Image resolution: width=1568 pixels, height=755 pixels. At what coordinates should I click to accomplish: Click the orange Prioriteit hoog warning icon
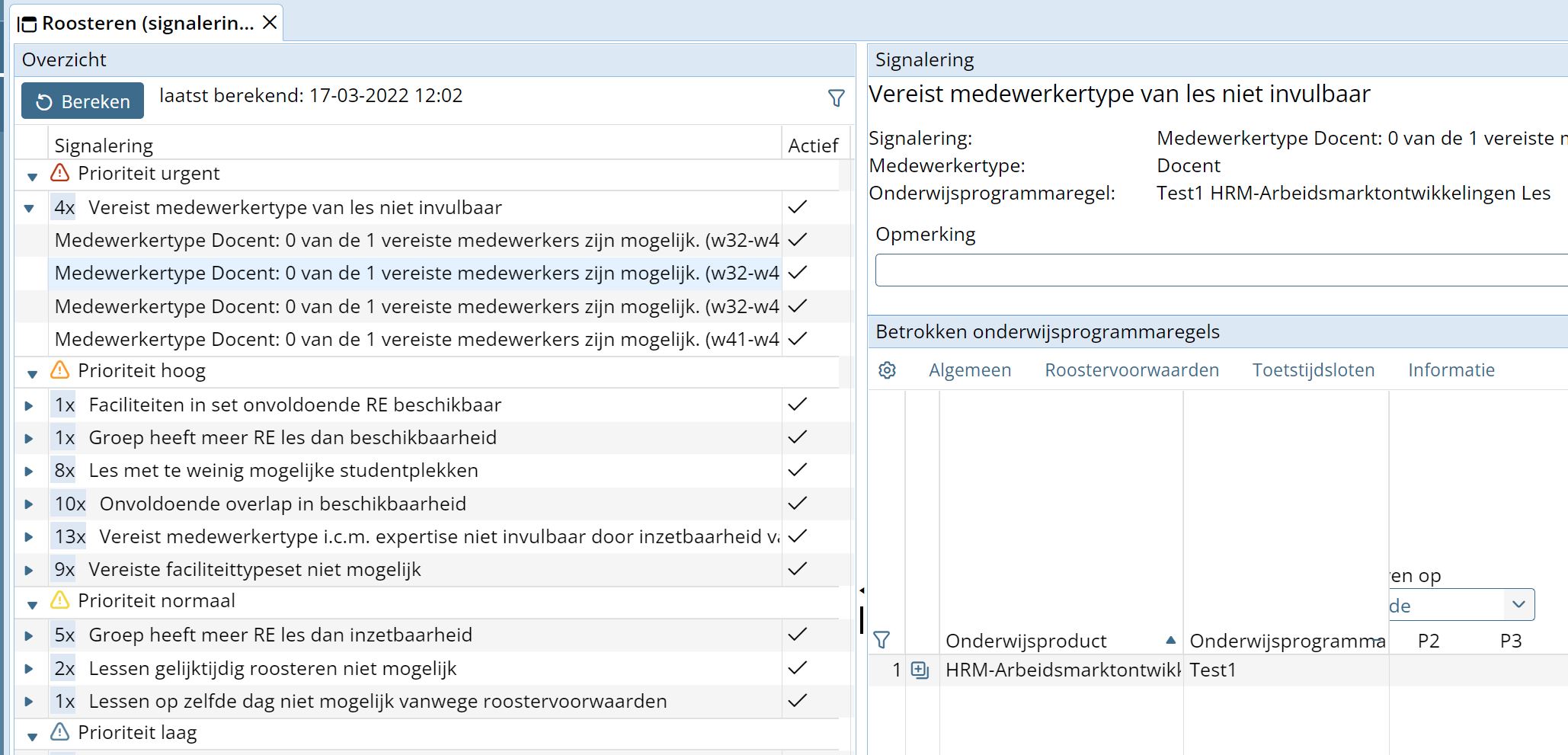(59, 370)
